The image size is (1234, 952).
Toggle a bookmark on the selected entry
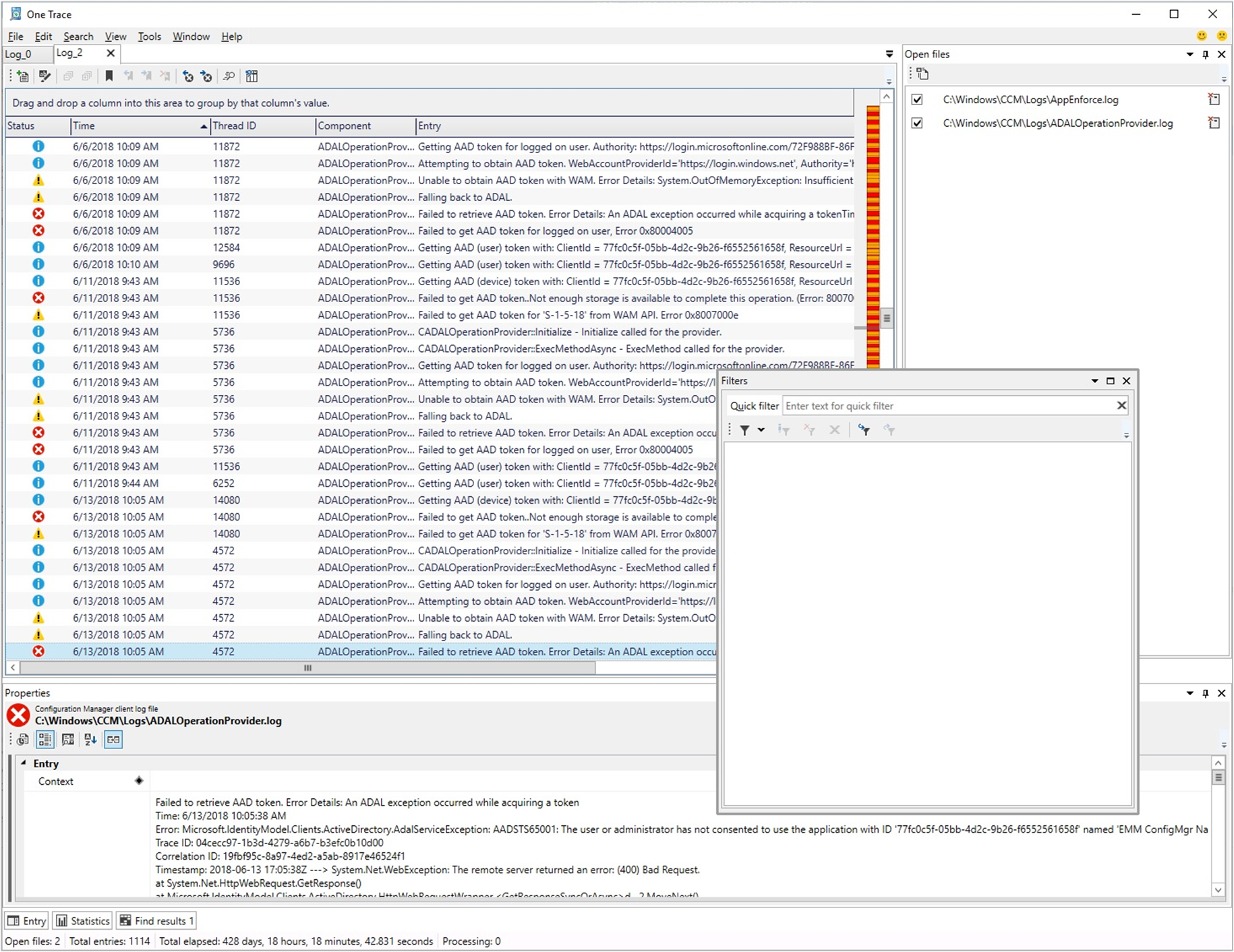[109, 76]
